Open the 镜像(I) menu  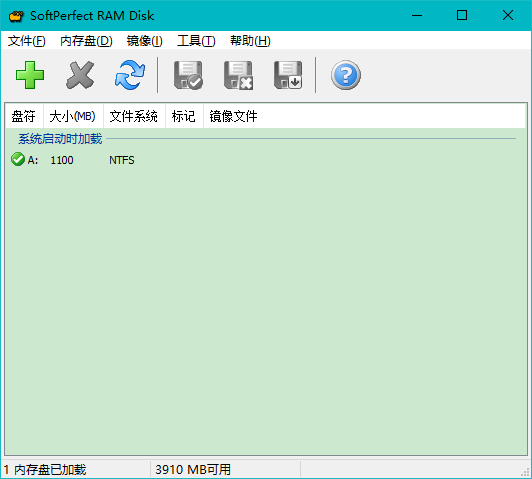tap(145, 41)
